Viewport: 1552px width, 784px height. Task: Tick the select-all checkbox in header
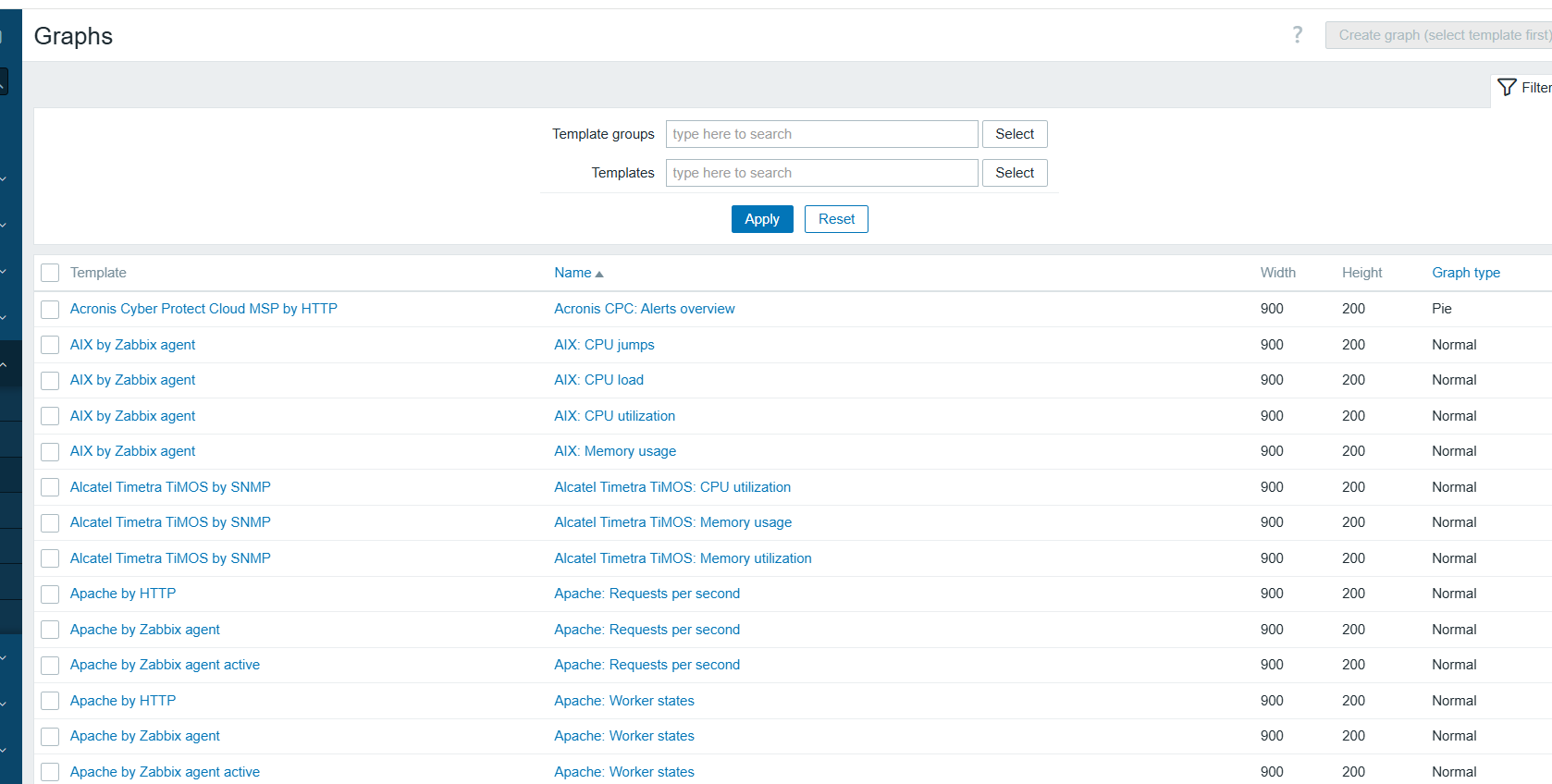(x=50, y=273)
